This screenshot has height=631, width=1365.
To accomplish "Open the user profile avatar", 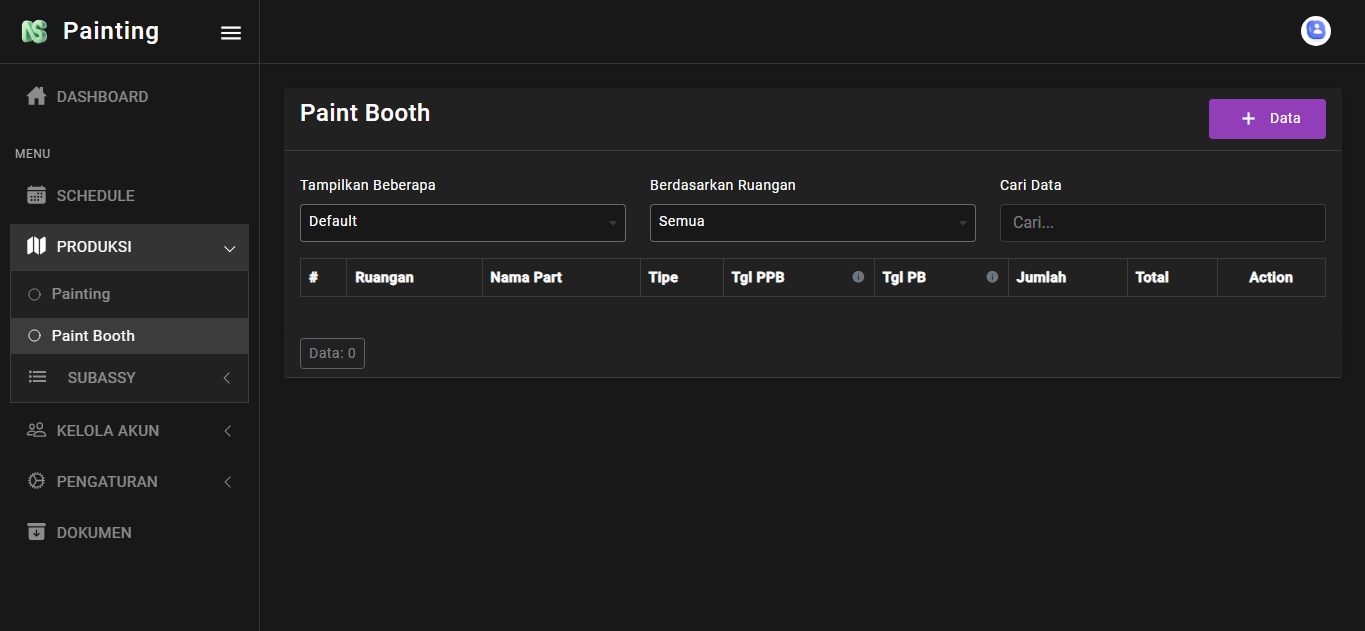I will [1315, 31].
